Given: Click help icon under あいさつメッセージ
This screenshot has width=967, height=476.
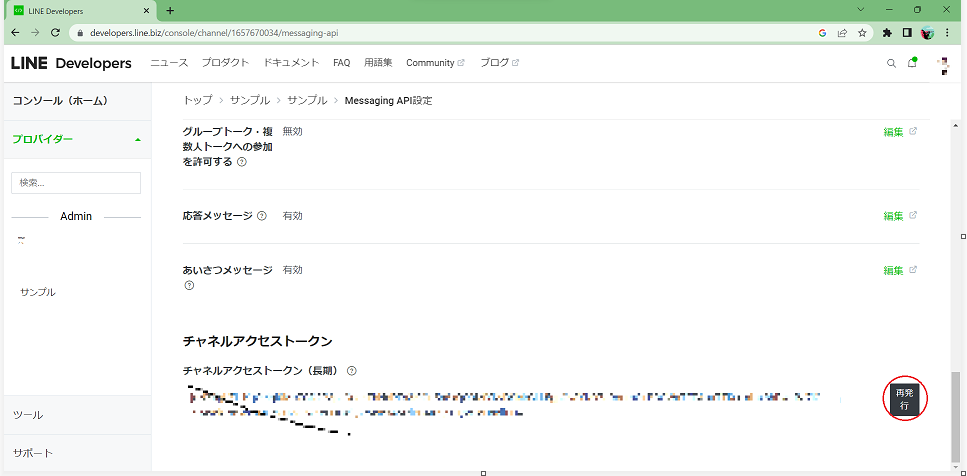Looking at the screenshot, I should click(189, 285).
